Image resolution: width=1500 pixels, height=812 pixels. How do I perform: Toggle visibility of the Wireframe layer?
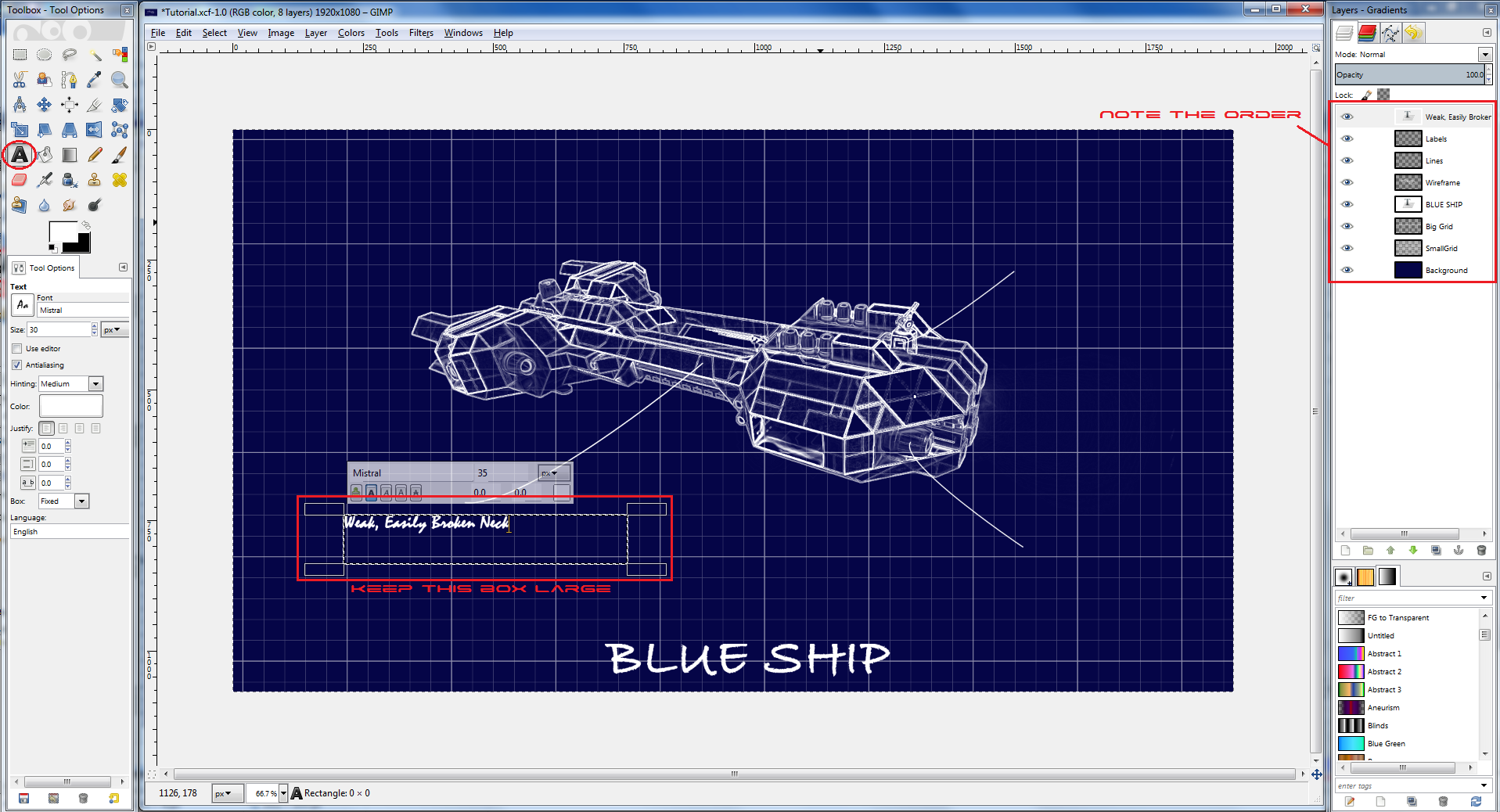click(1347, 182)
